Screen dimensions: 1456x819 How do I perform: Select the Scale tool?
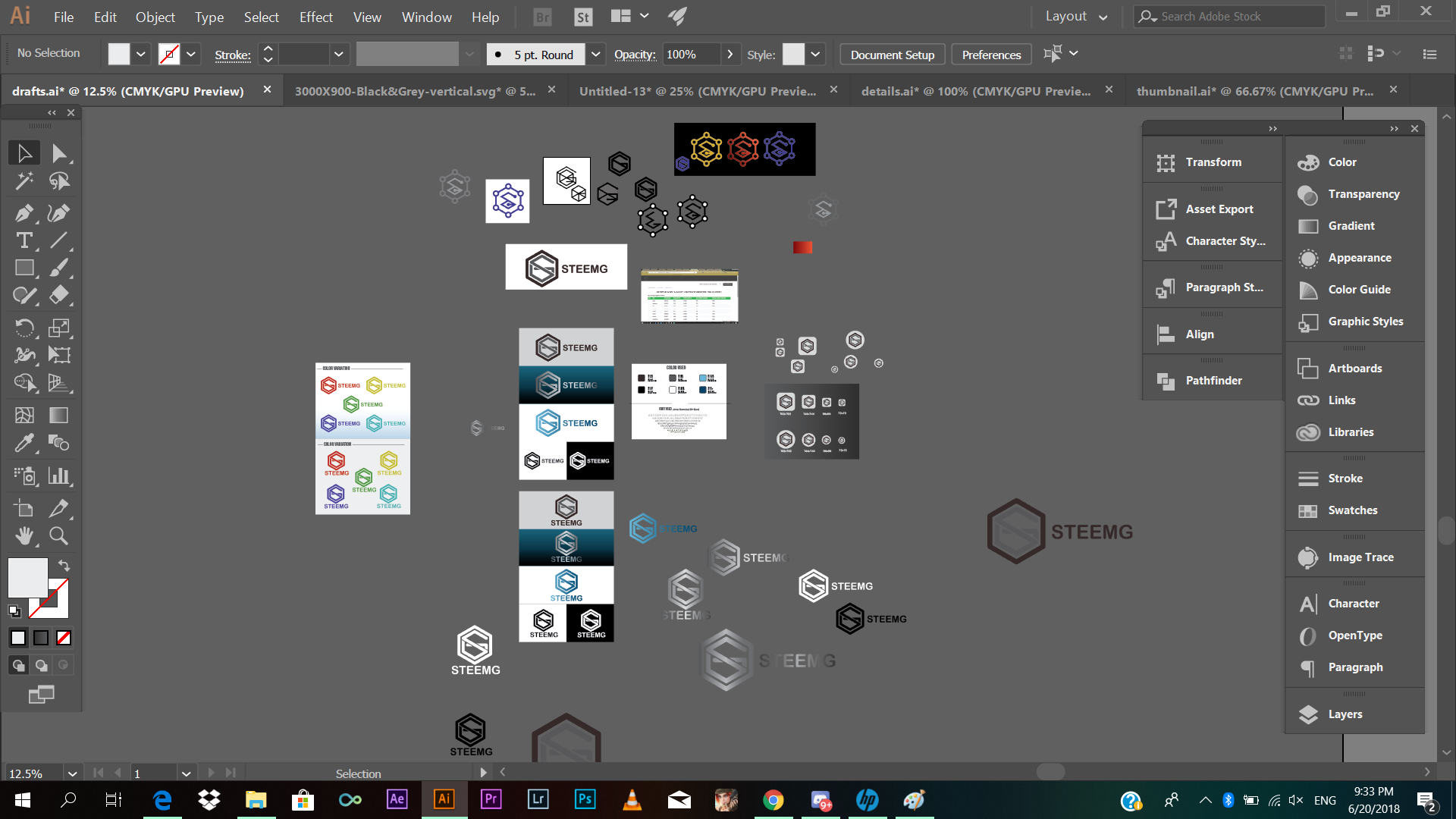(59, 328)
